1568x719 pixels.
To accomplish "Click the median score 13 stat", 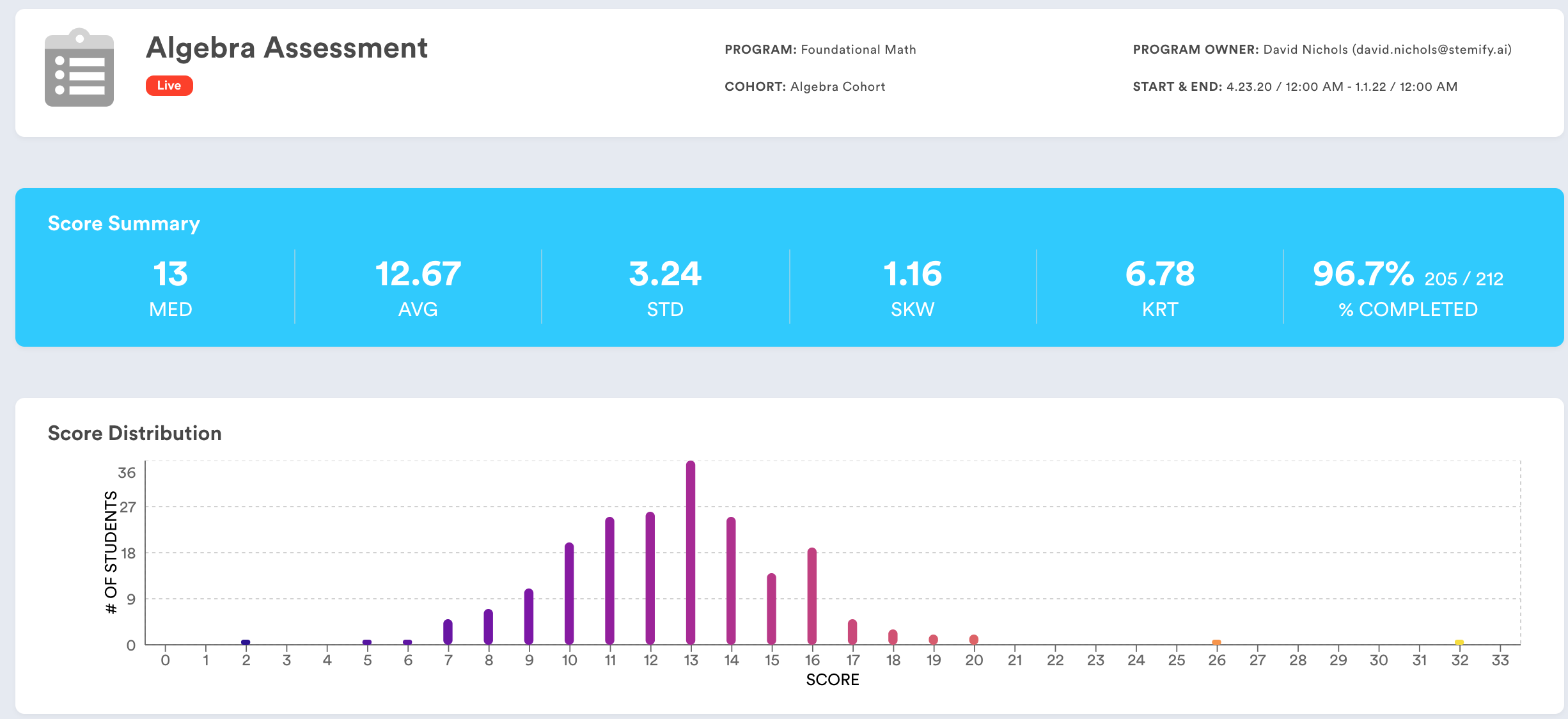I will click(170, 274).
